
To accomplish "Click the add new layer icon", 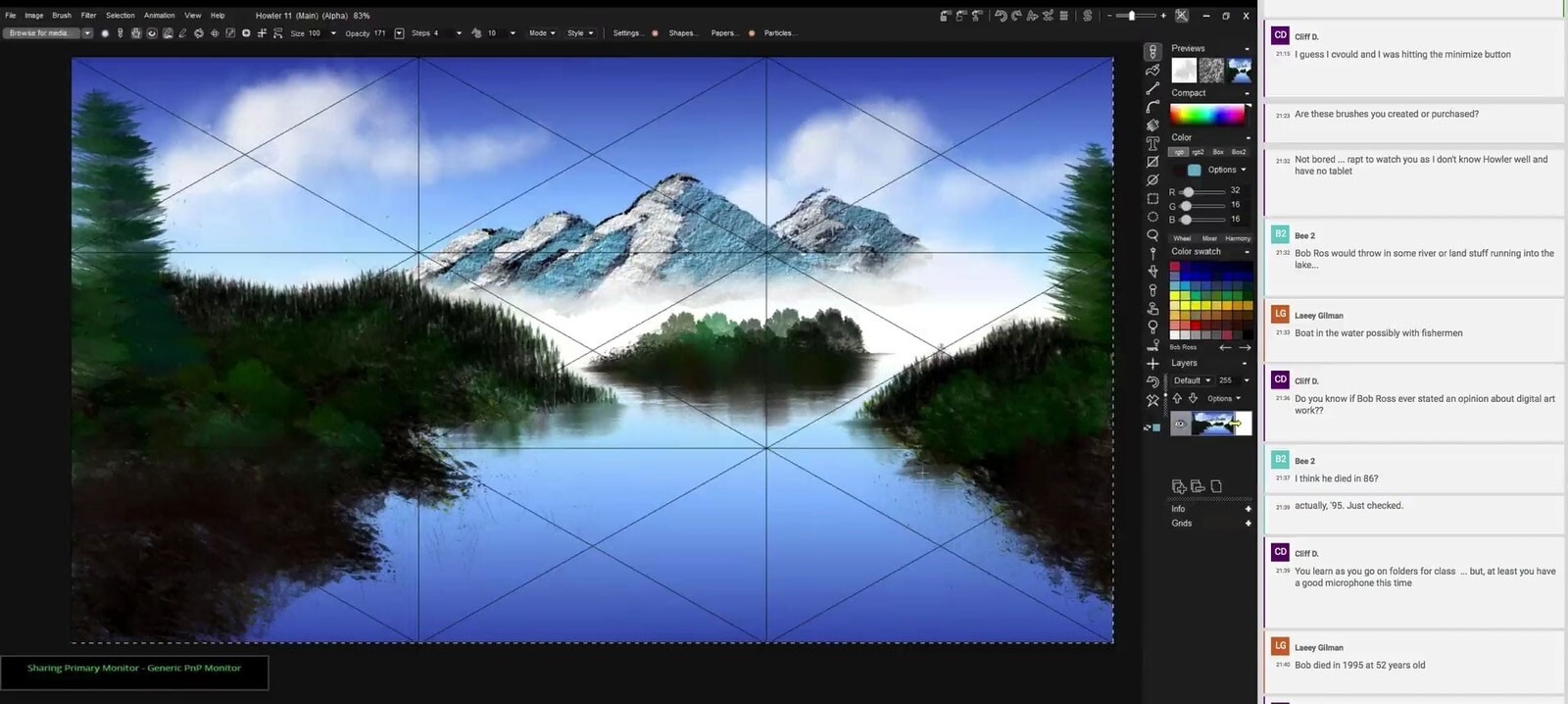I will tap(1179, 486).
